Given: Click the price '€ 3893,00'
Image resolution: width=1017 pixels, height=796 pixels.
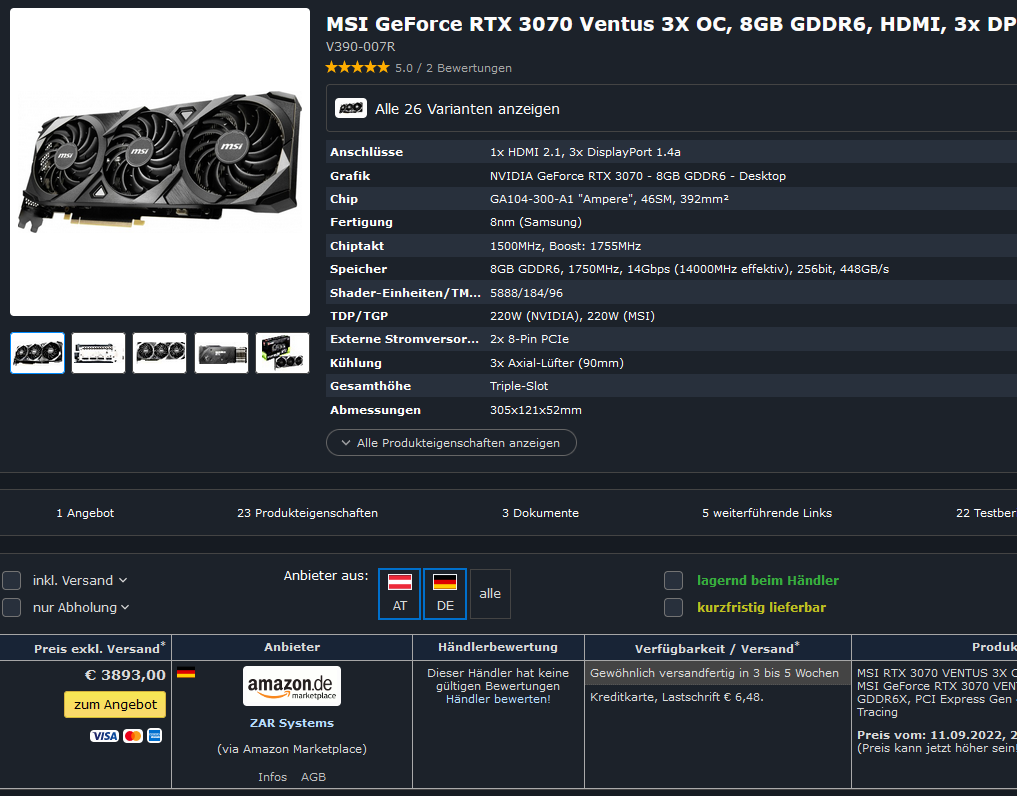Looking at the screenshot, I should [125, 675].
